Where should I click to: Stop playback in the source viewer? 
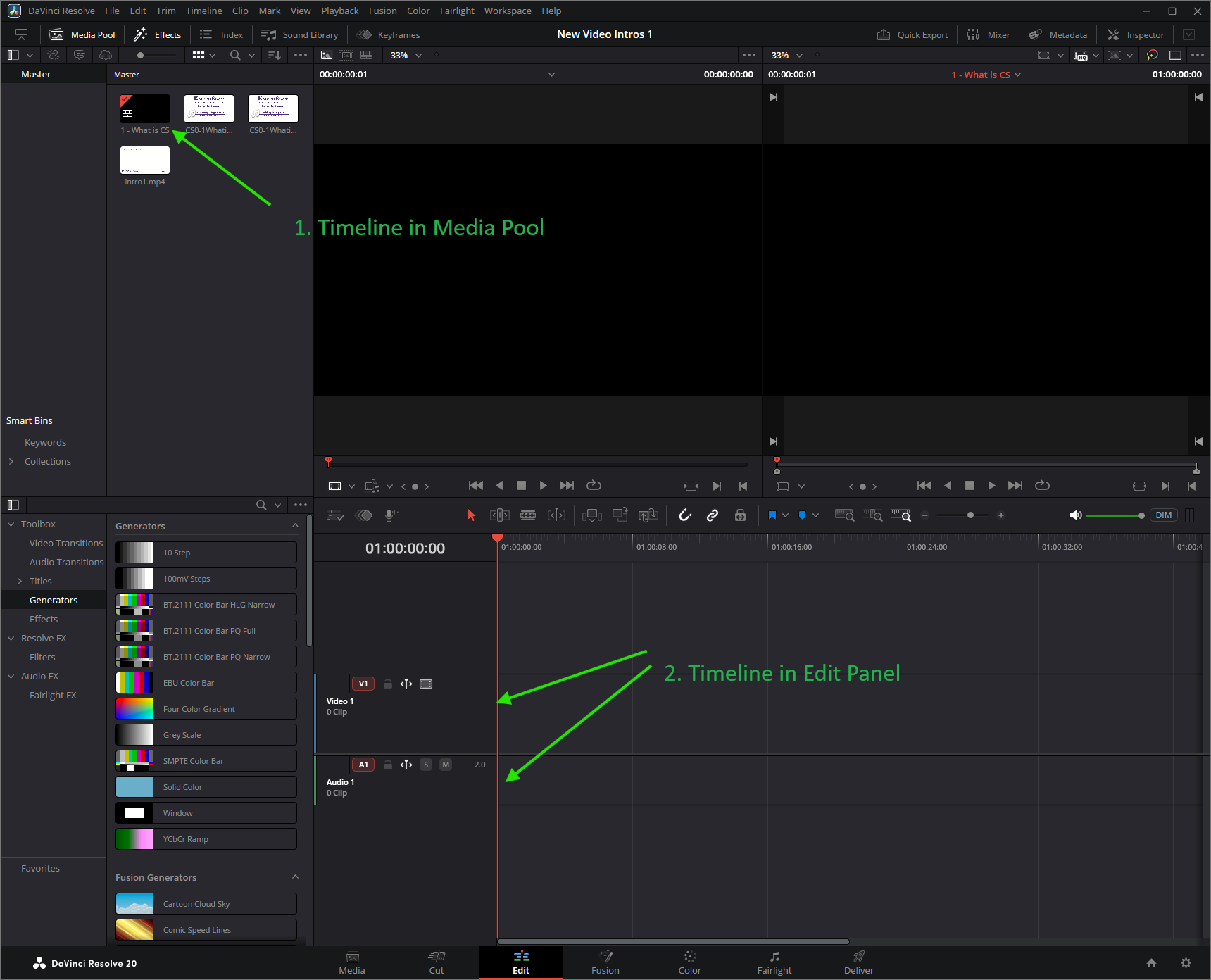pos(521,486)
